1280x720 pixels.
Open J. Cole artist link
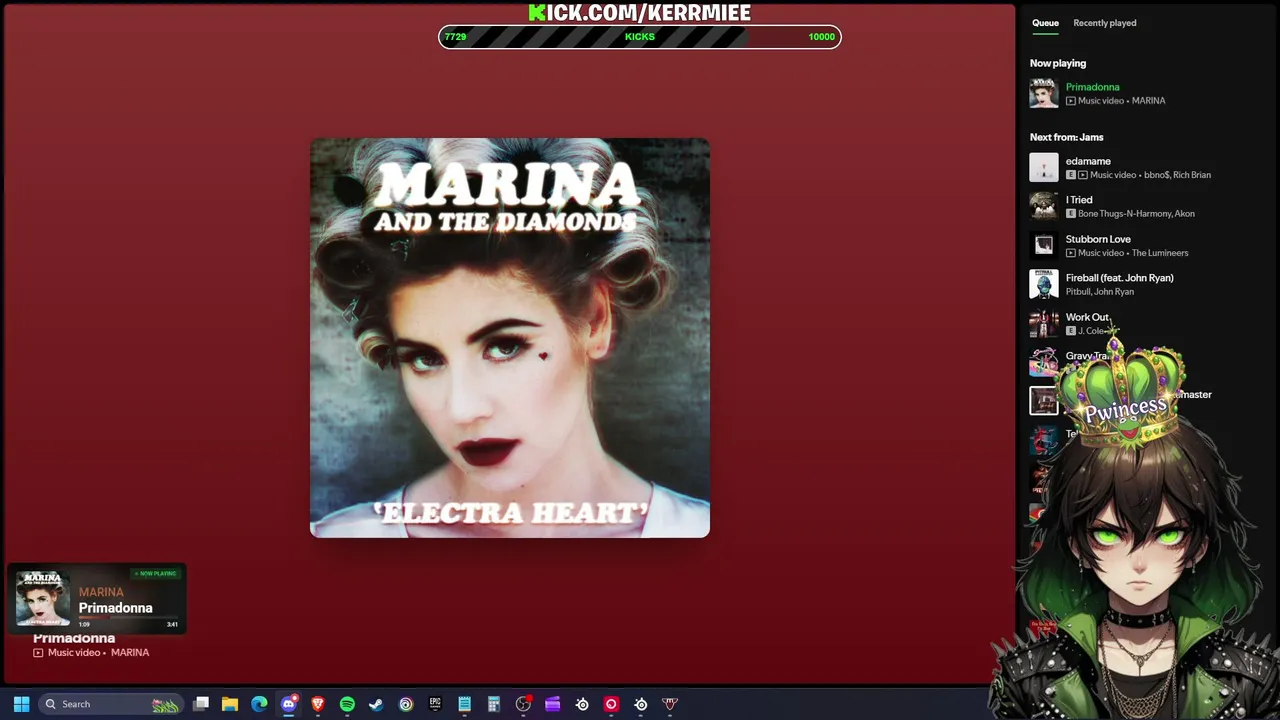point(1091,331)
